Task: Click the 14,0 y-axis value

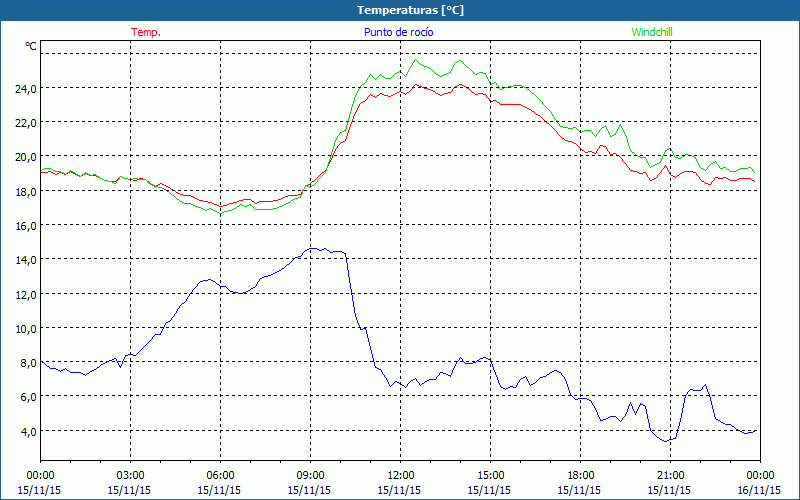Action: pos(26,260)
